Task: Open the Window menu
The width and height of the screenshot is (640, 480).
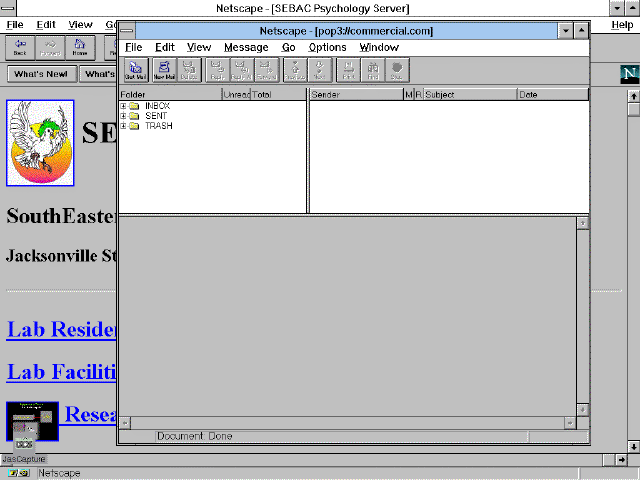Action: pyautogui.click(x=379, y=47)
